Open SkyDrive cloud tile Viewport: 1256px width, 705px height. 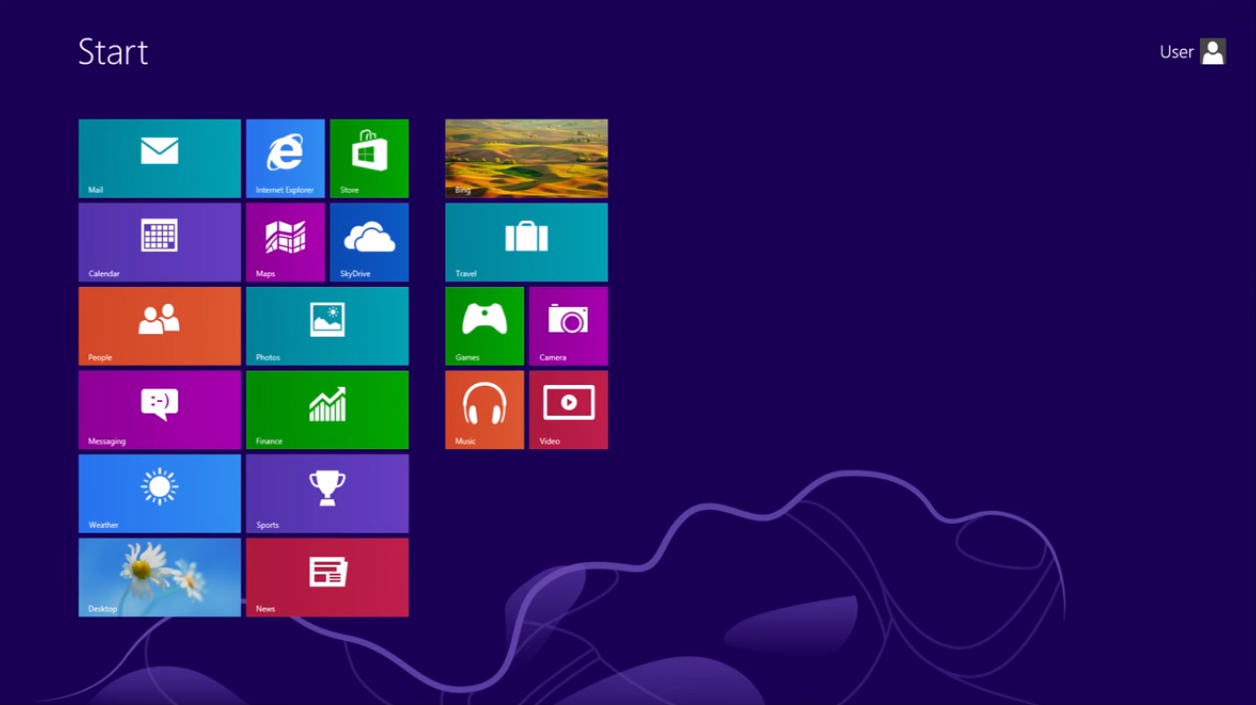[x=369, y=242]
